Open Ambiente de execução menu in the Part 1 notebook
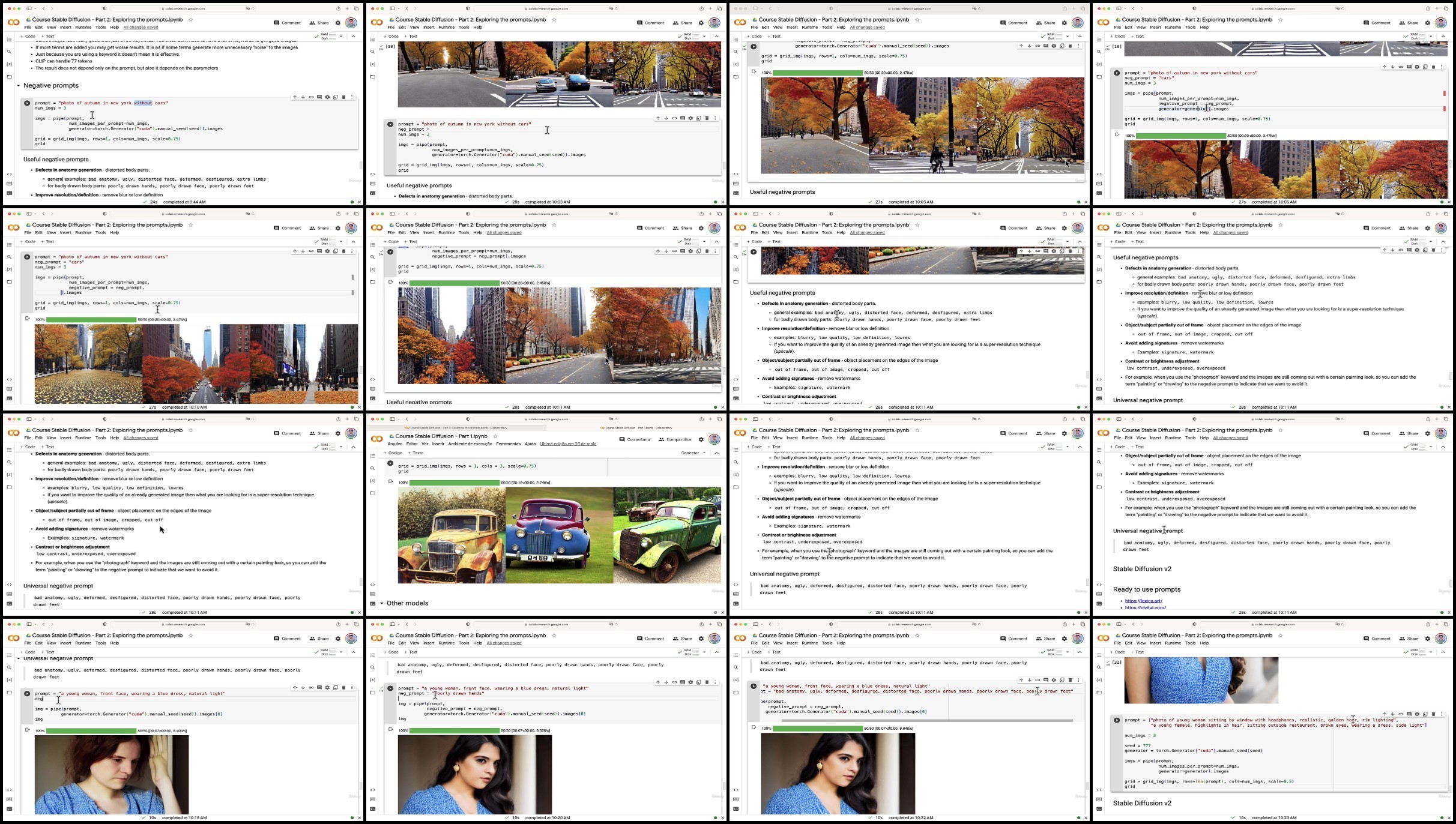Image resolution: width=1456 pixels, height=824 pixels. tap(470, 444)
